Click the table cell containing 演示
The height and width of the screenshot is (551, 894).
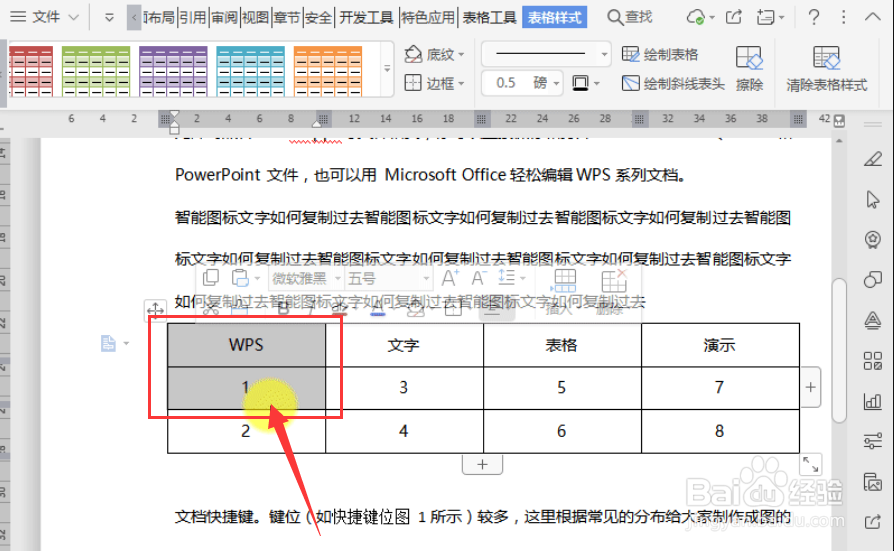pos(720,345)
